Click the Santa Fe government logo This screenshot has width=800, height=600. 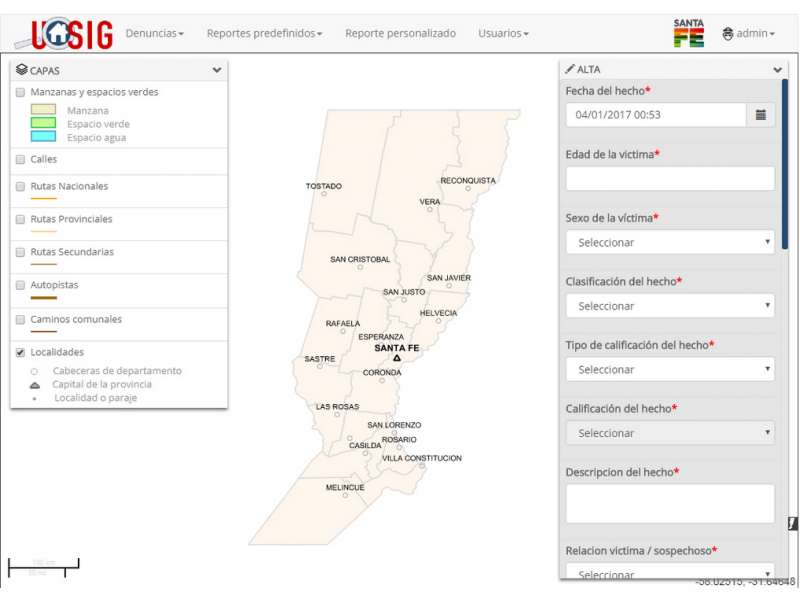(x=688, y=33)
